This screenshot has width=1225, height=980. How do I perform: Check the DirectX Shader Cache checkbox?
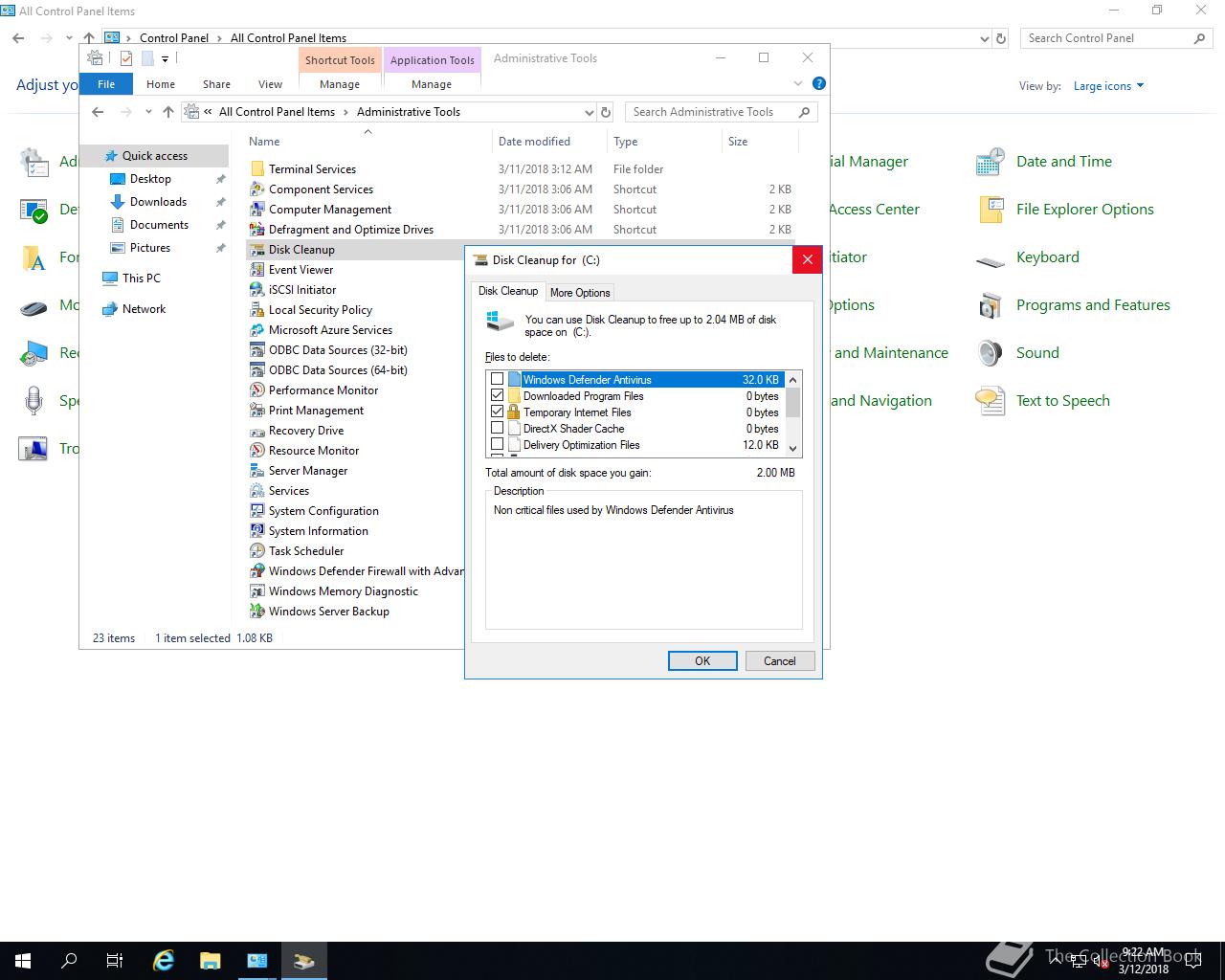pyautogui.click(x=497, y=429)
